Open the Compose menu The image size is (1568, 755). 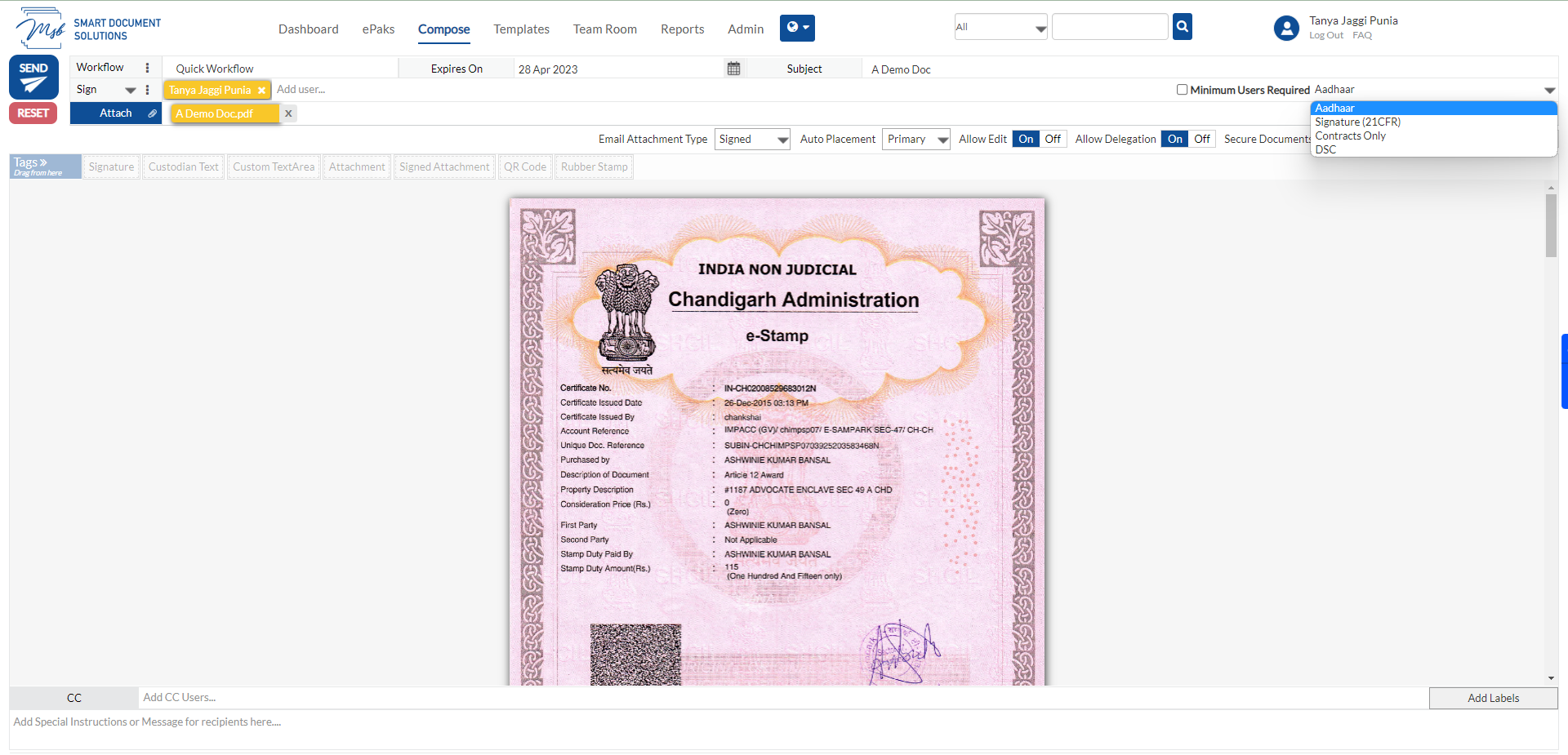click(x=443, y=29)
